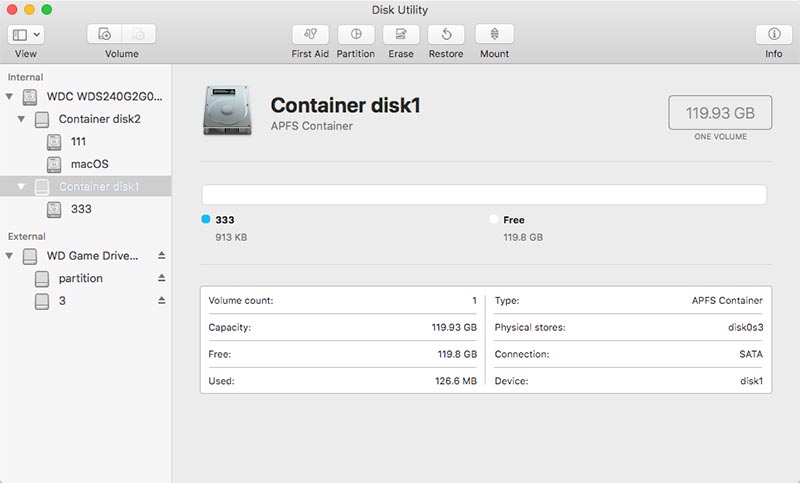
Task: Run First Aid on the disk
Action: pos(309,34)
